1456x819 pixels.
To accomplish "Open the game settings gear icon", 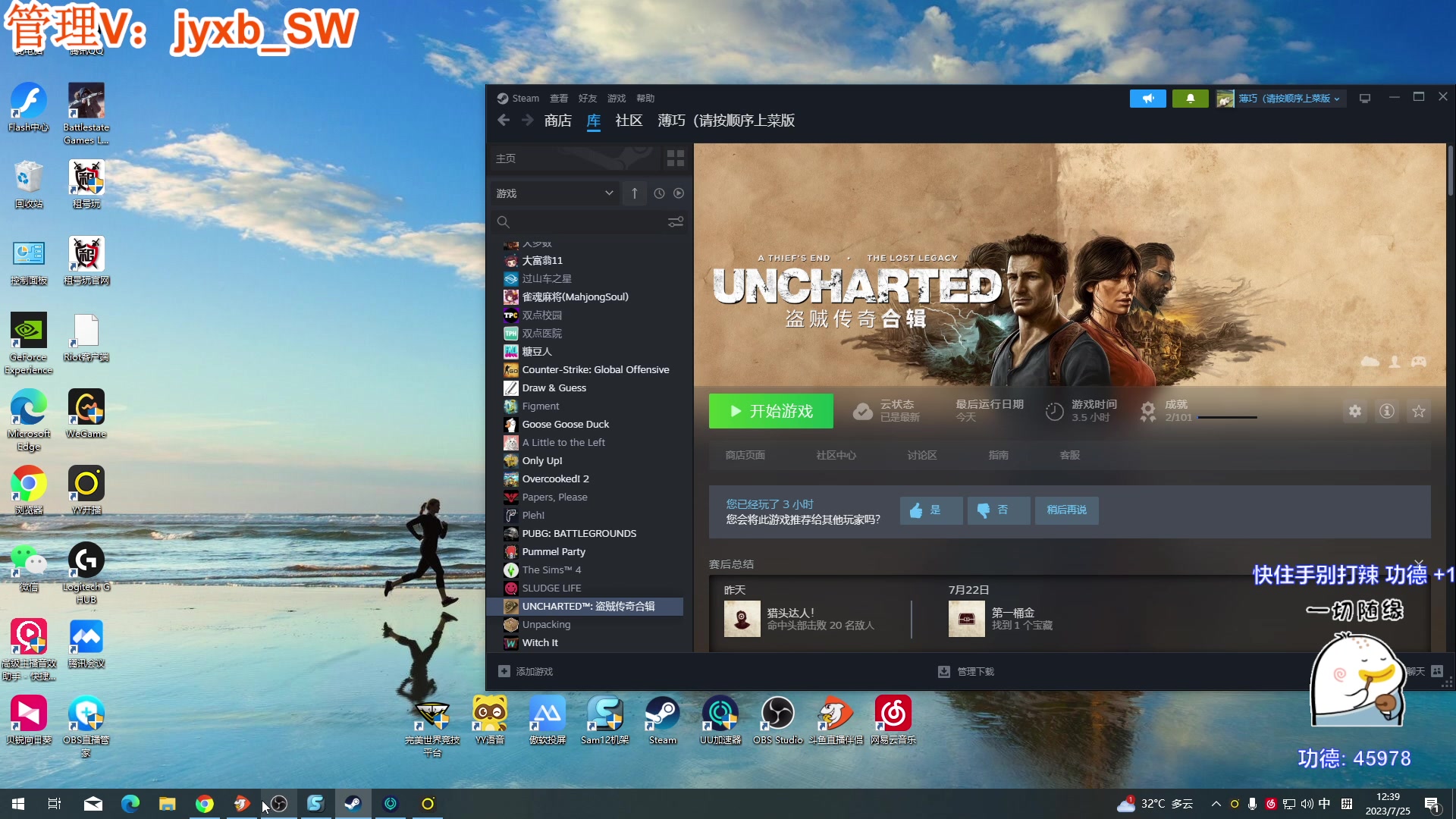I will pyautogui.click(x=1355, y=411).
